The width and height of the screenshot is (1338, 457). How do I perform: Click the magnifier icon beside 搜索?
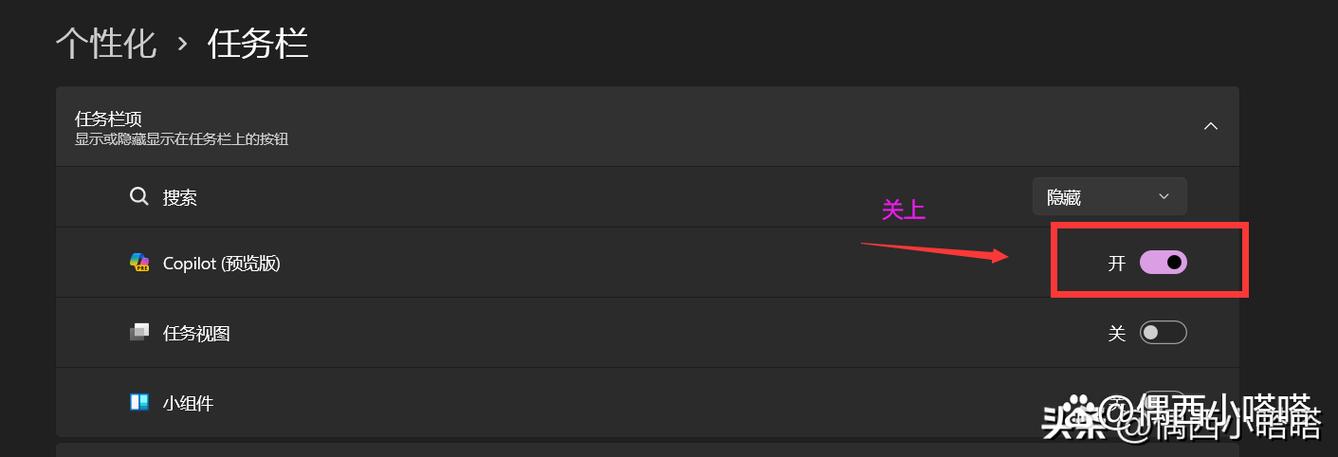[x=139, y=197]
